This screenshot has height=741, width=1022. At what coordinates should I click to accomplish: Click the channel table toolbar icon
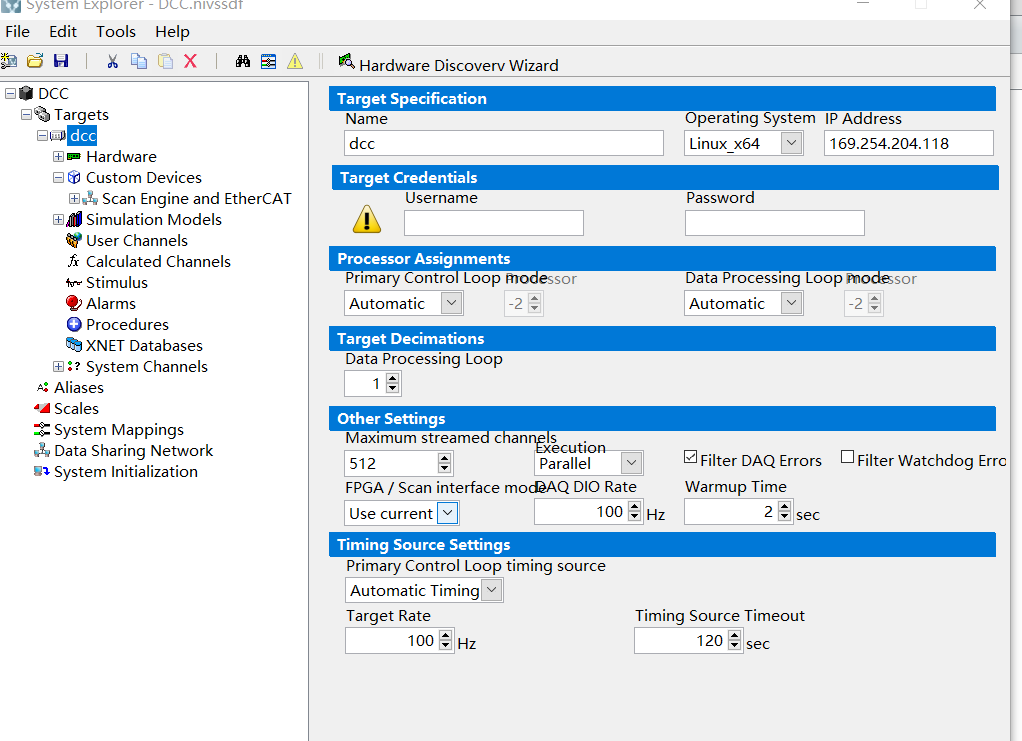point(267,61)
